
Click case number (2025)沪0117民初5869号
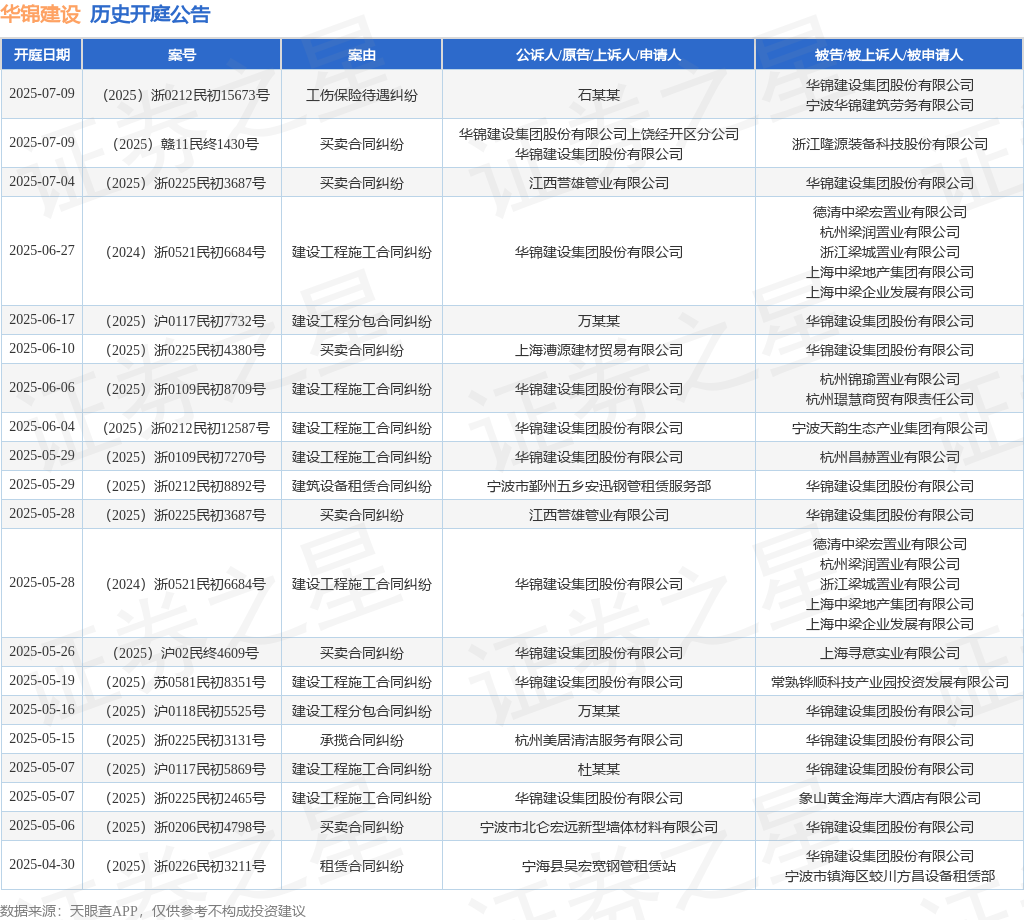tap(185, 770)
